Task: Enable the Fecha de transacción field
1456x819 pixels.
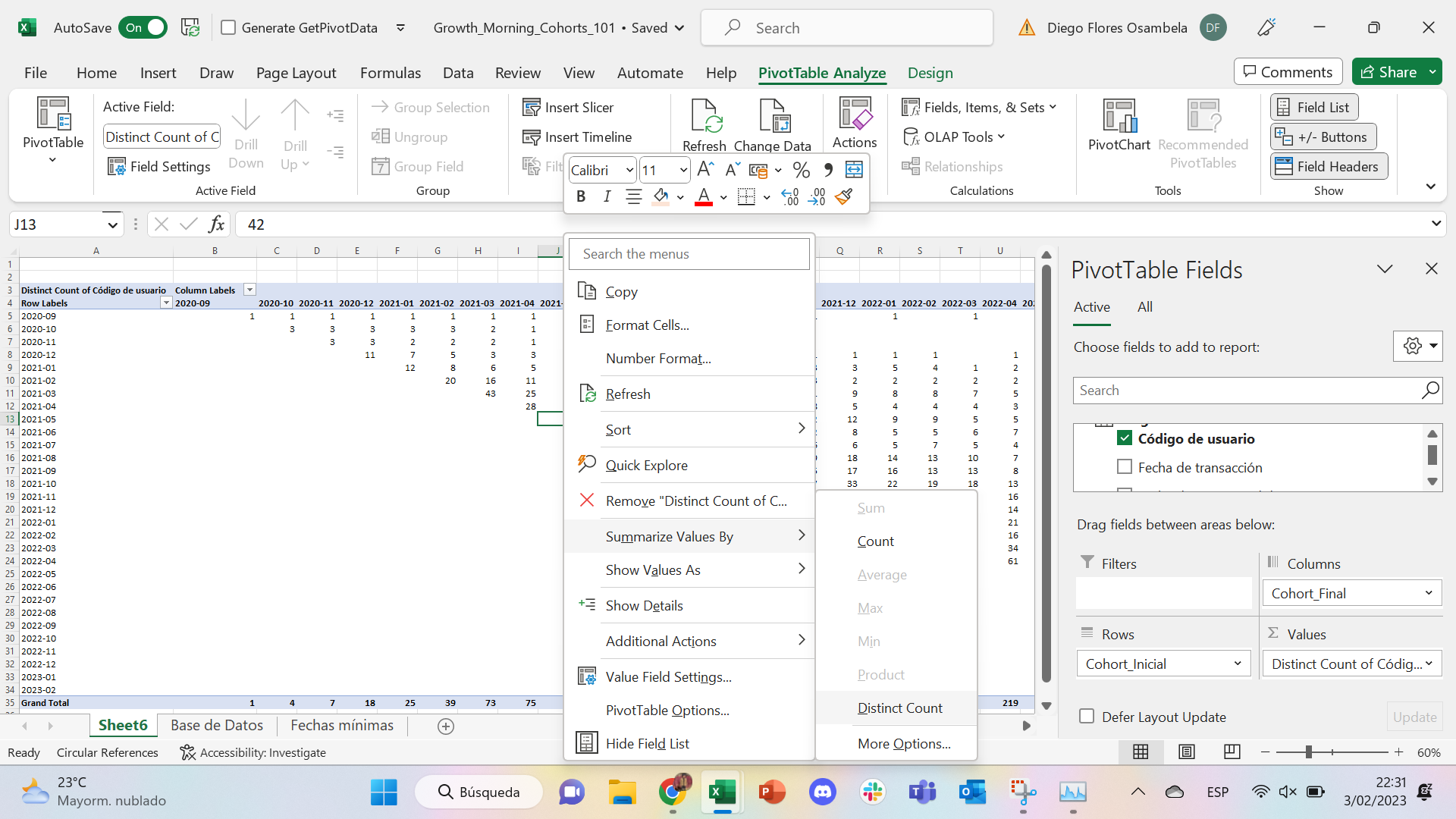Action: (x=1125, y=466)
